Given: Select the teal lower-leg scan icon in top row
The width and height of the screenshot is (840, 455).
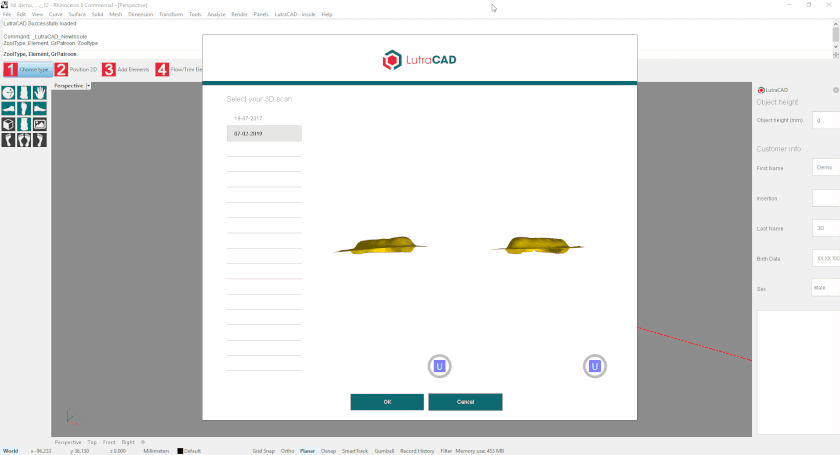Looking at the screenshot, I should pos(24,93).
